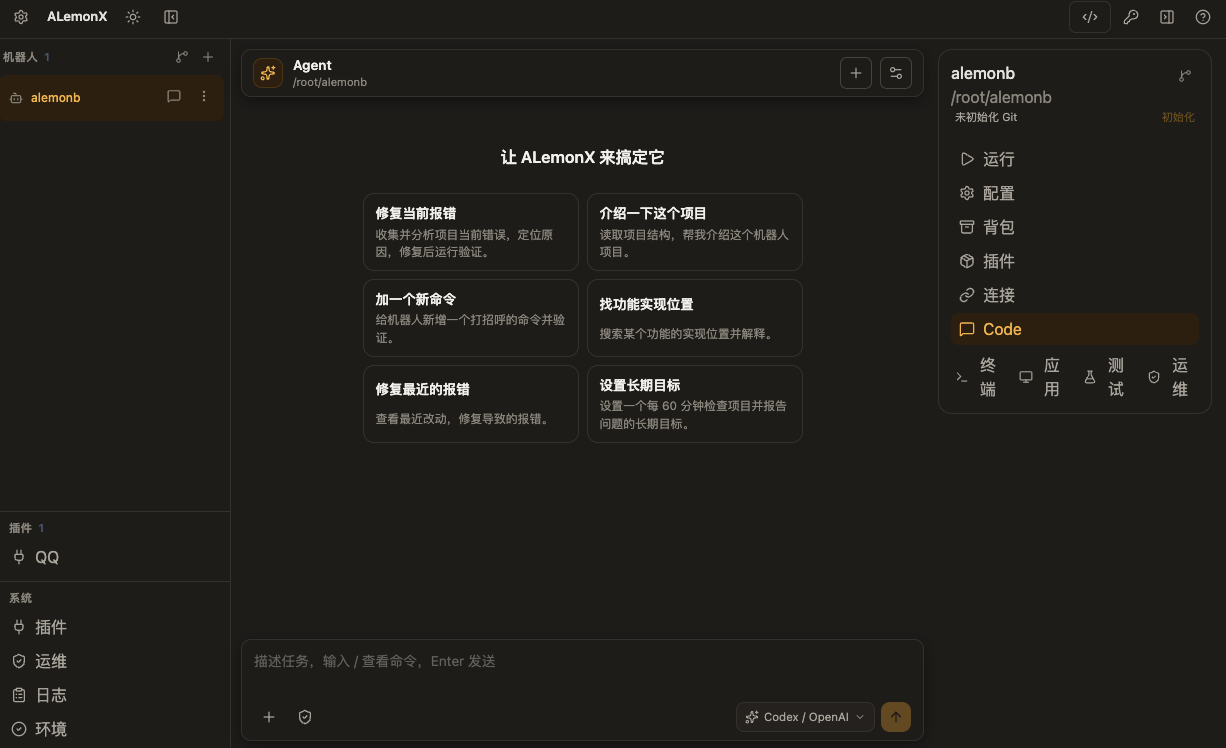
Task: Open 连接 in the right panel
Action: 1075,295
